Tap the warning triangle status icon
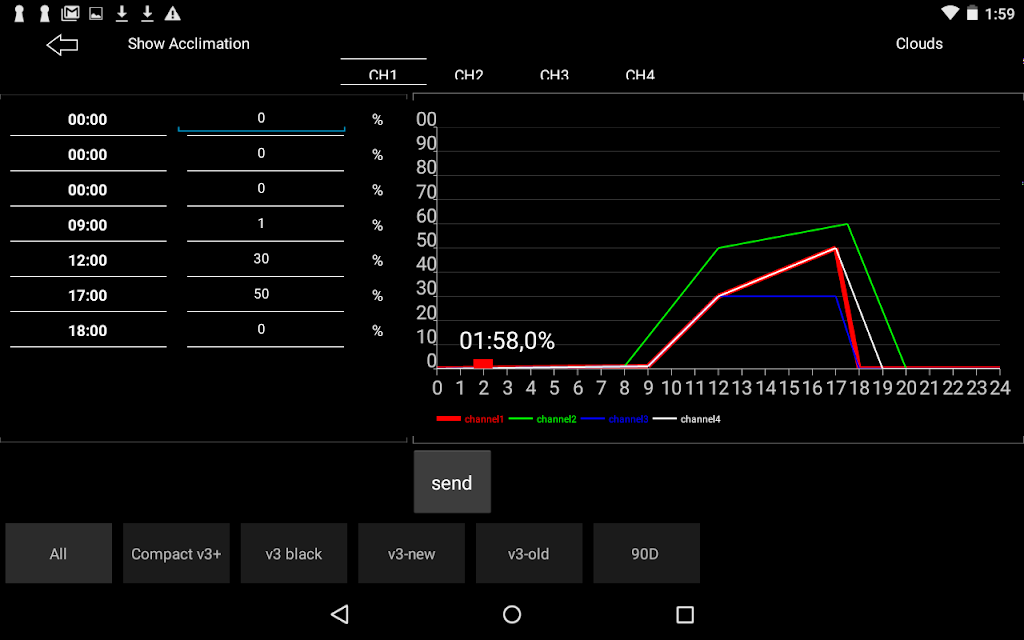Screen dimensions: 1024x640 (172, 13)
